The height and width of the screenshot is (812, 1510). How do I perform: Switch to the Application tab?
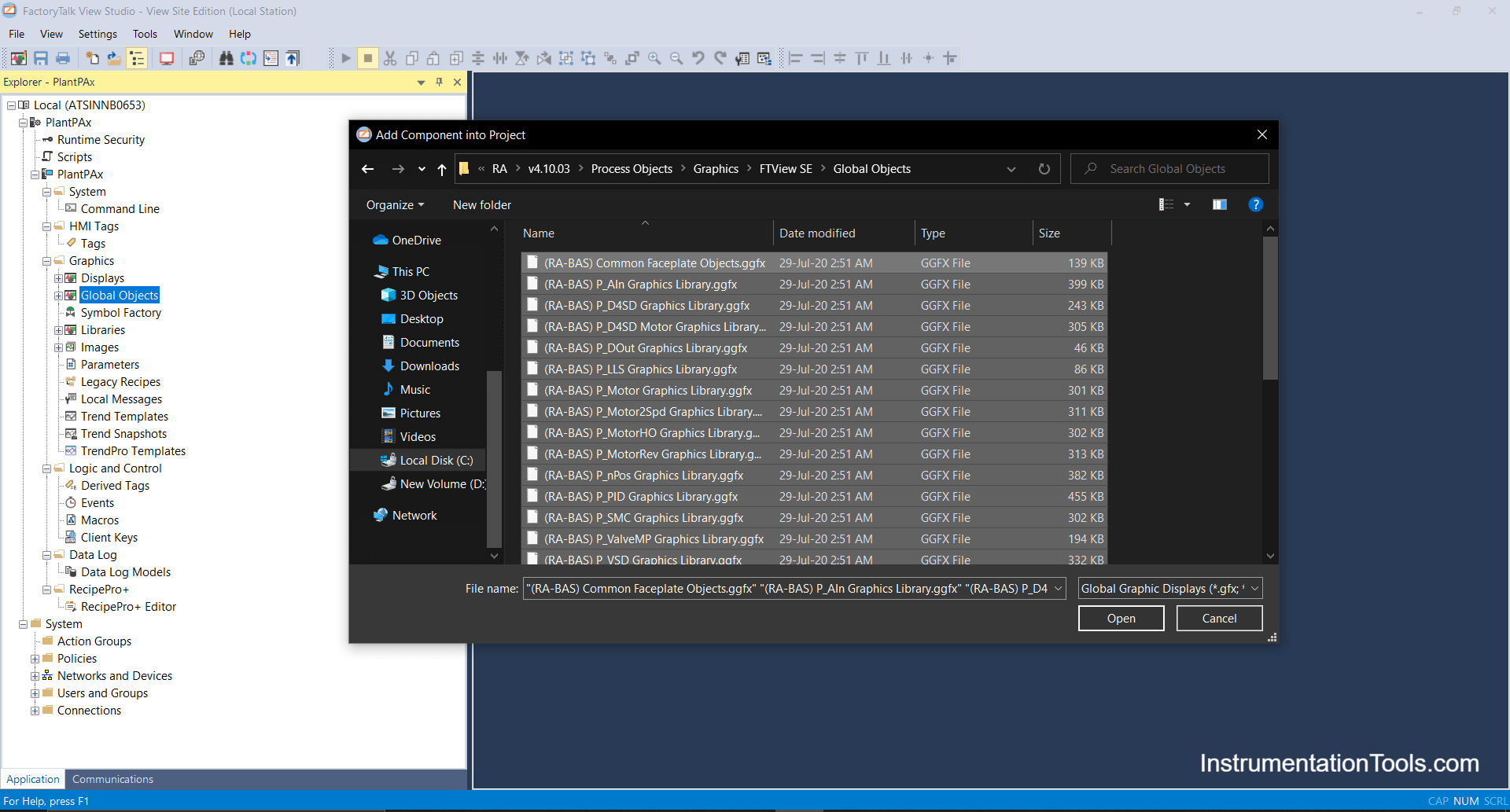(x=33, y=779)
